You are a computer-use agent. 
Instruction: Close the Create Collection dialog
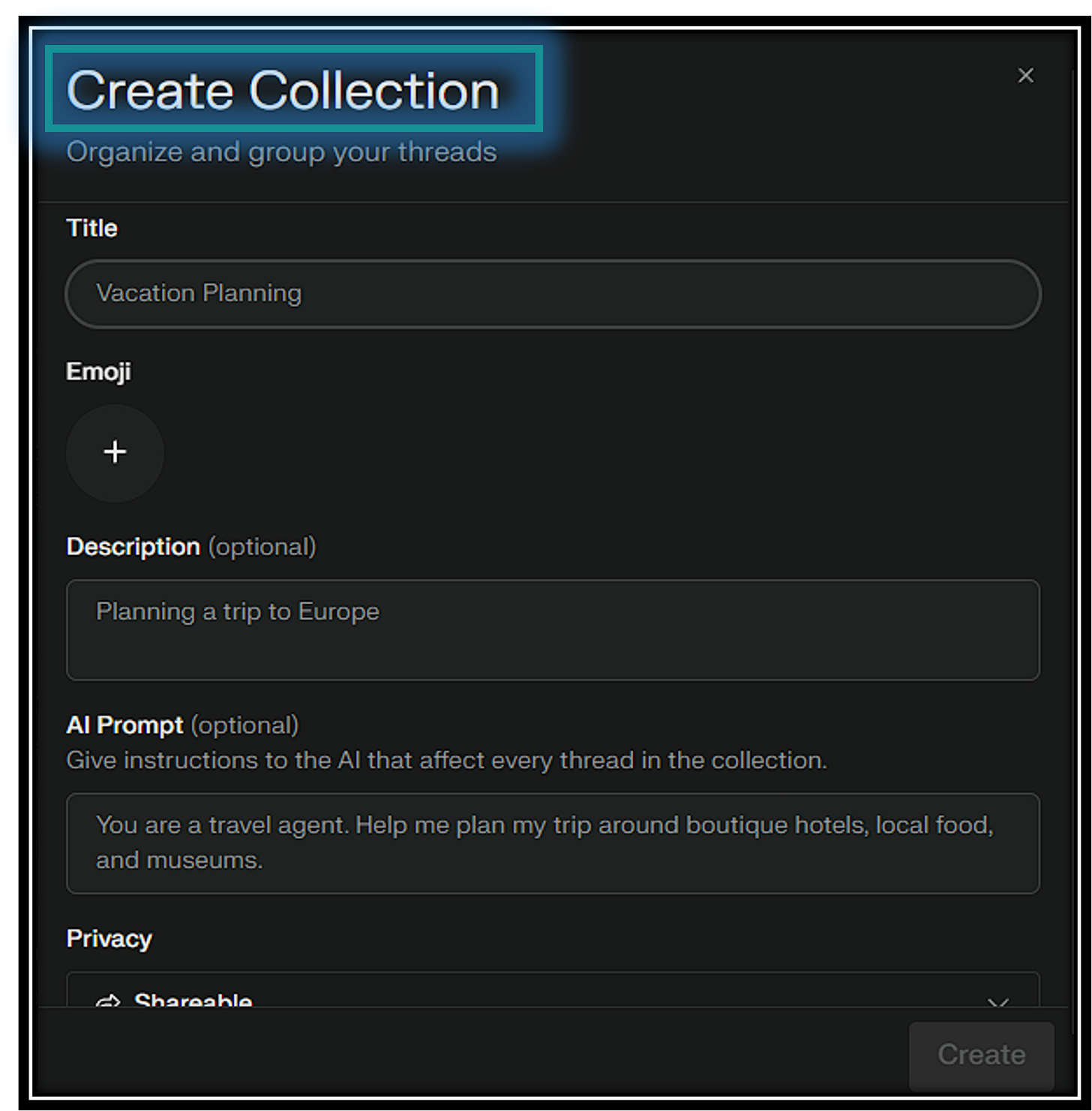tap(1025, 76)
